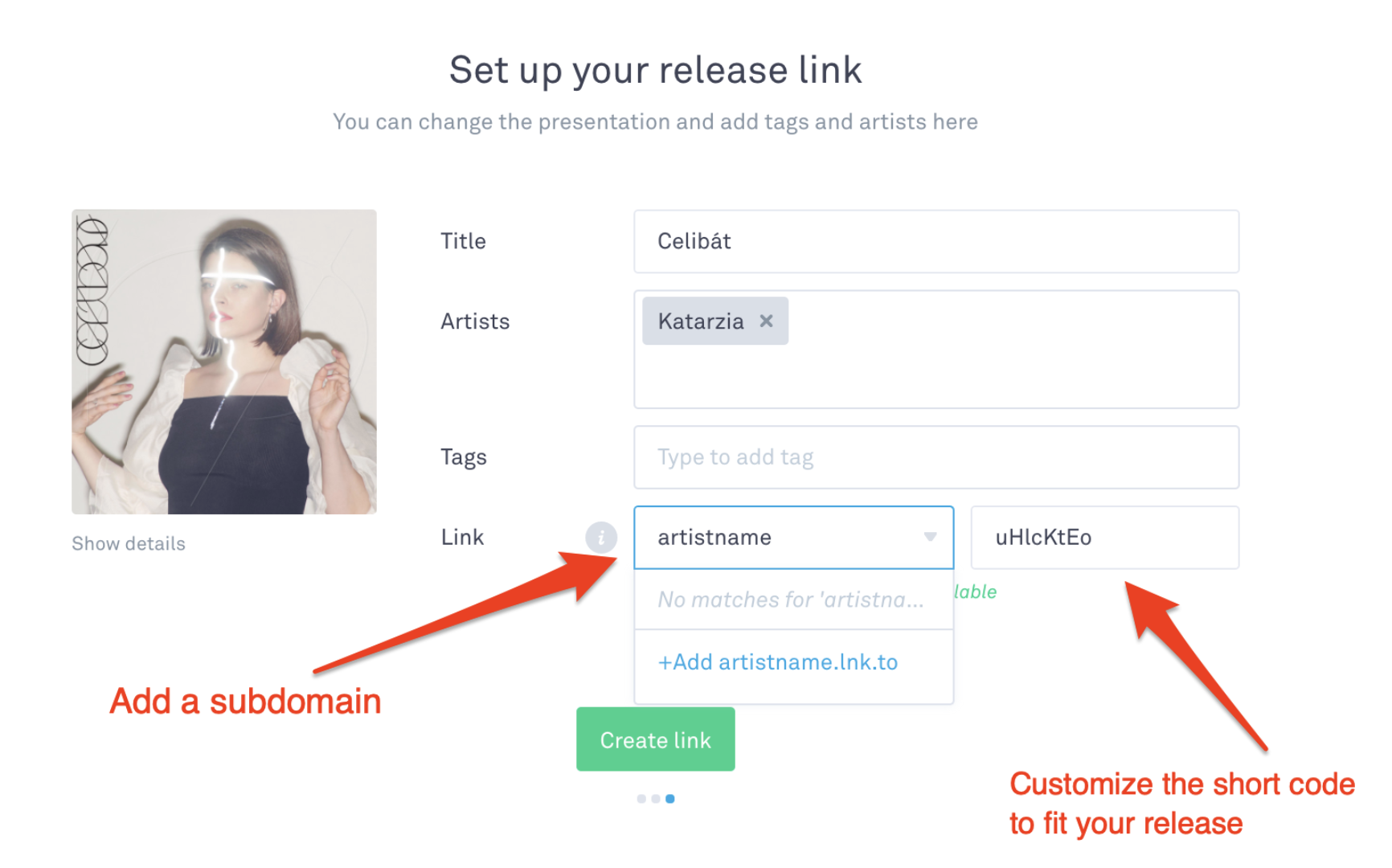Select the +Add artistname.lnk.to option
Image resolution: width=1392 pixels, height=868 pixels.
coord(777,662)
